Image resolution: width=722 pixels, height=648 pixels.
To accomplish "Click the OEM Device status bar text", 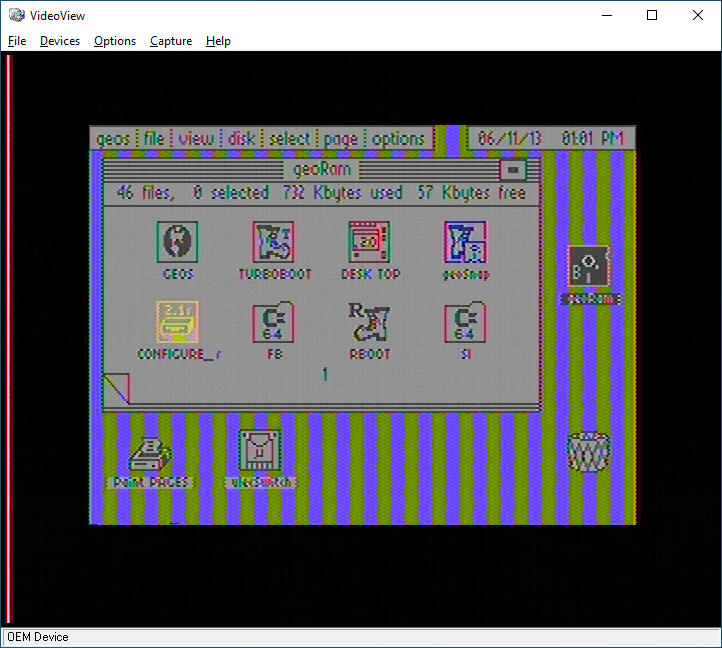I will coord(38,637).
